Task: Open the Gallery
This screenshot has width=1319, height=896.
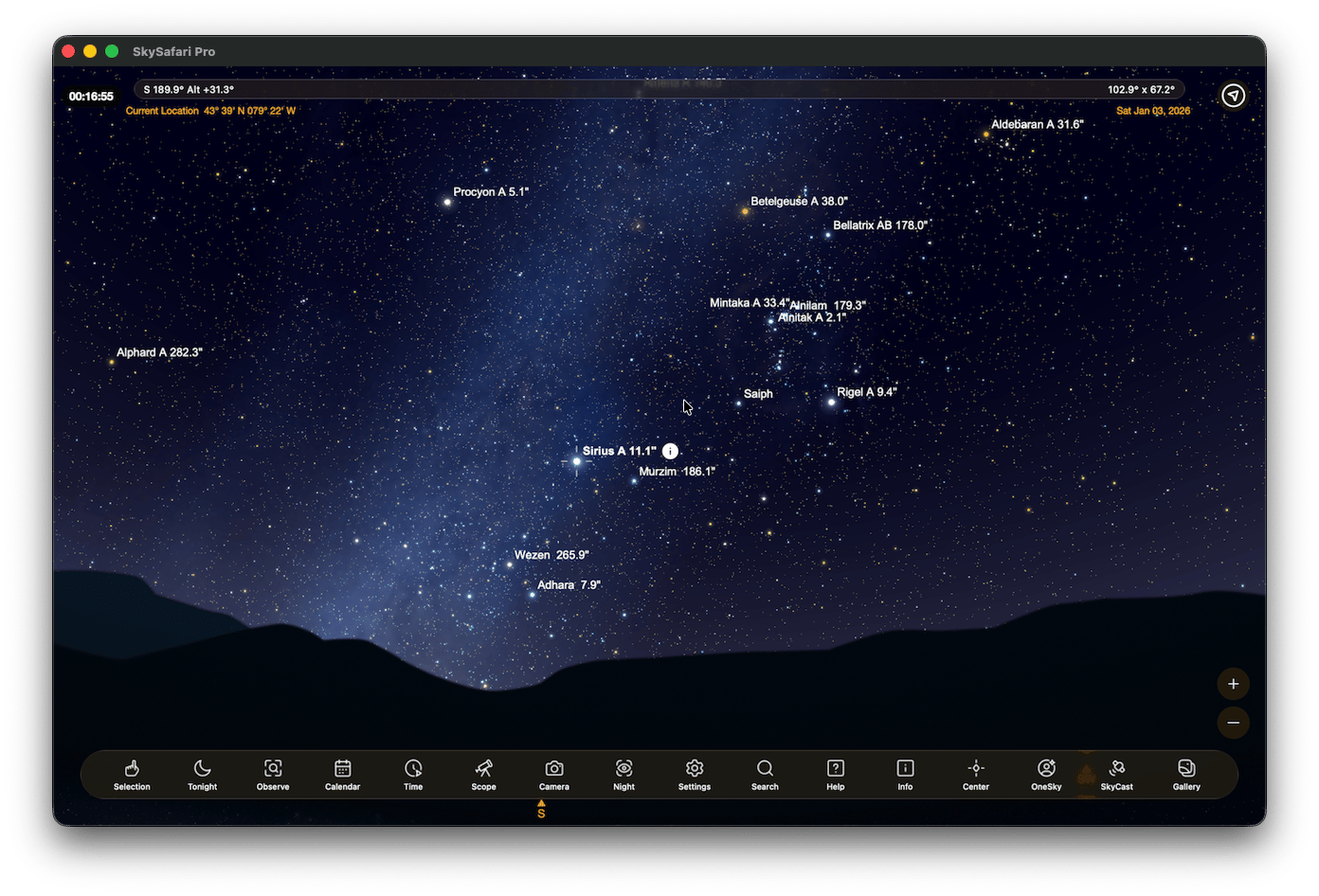Action: [1187, 774]
